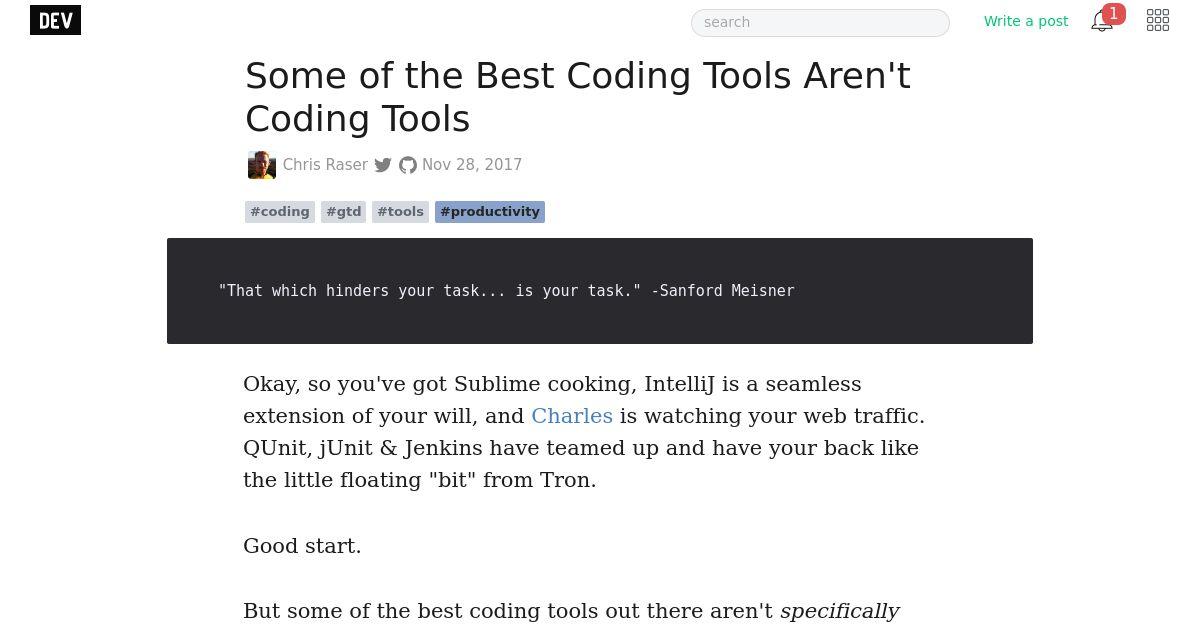
Task: Click the DEV logo
Action: tap(55, 20)
